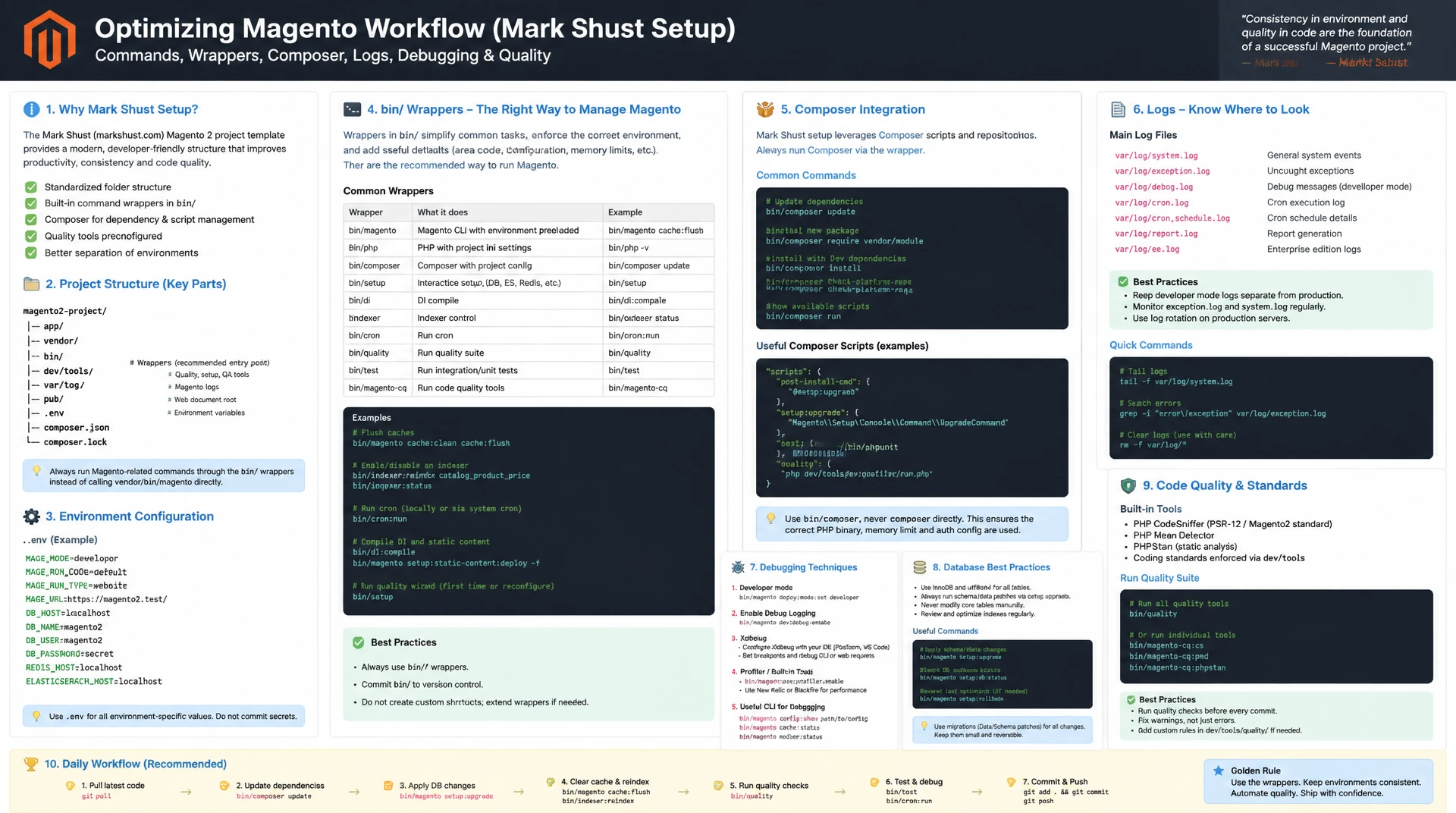Click the box icon beside Composer Integration
This screenshot has height=813, width=1456.
pos(765,109)
